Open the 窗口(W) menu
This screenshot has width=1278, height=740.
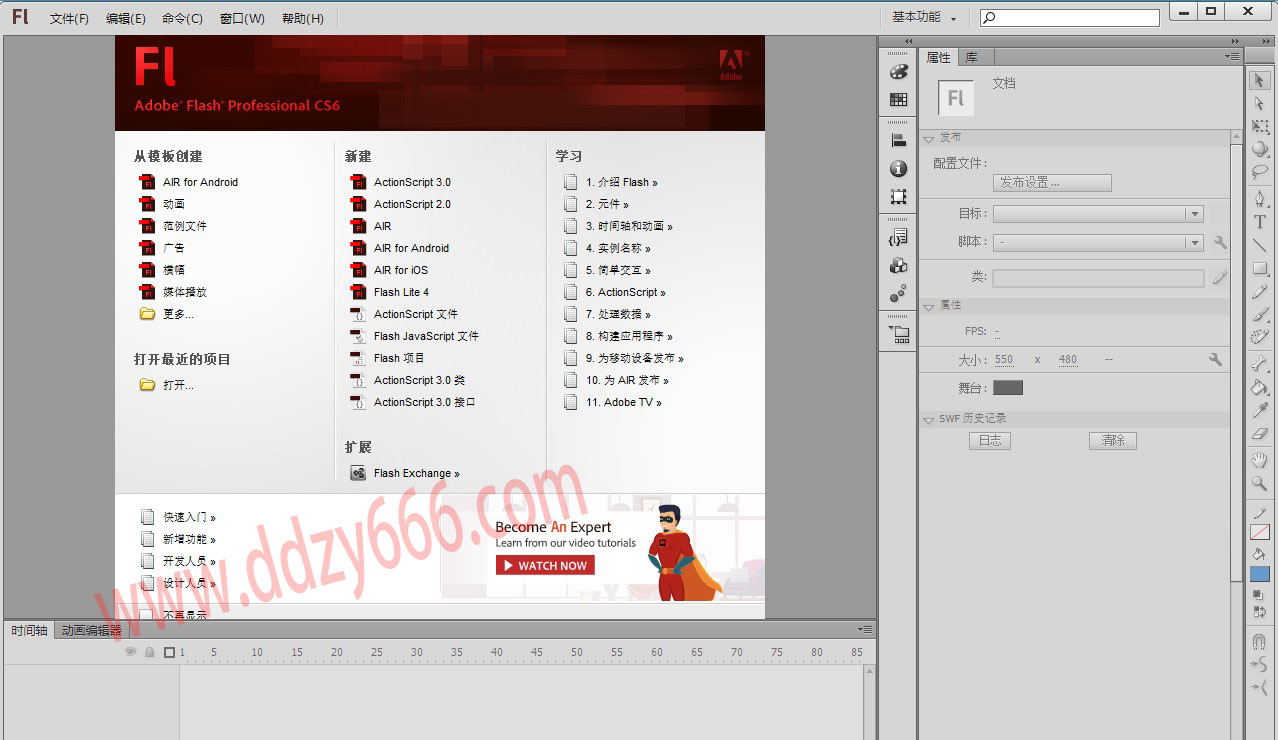click(x=242, y=18)
